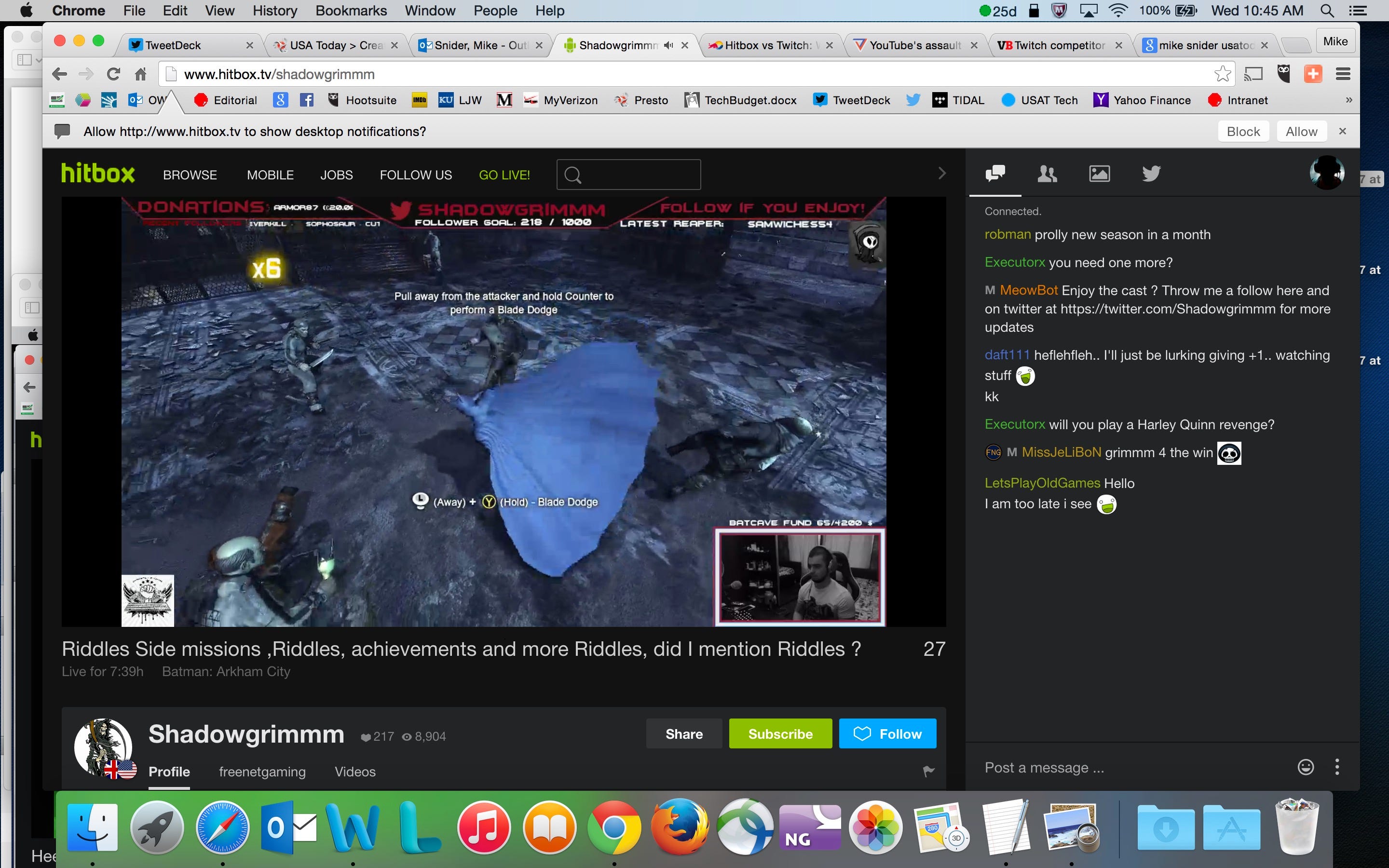The height and width of the screenshot is (868, 1389).
Task: Open the Twitter bird bookmark icon
Action: pyautogui.click(x=912, y=100)
